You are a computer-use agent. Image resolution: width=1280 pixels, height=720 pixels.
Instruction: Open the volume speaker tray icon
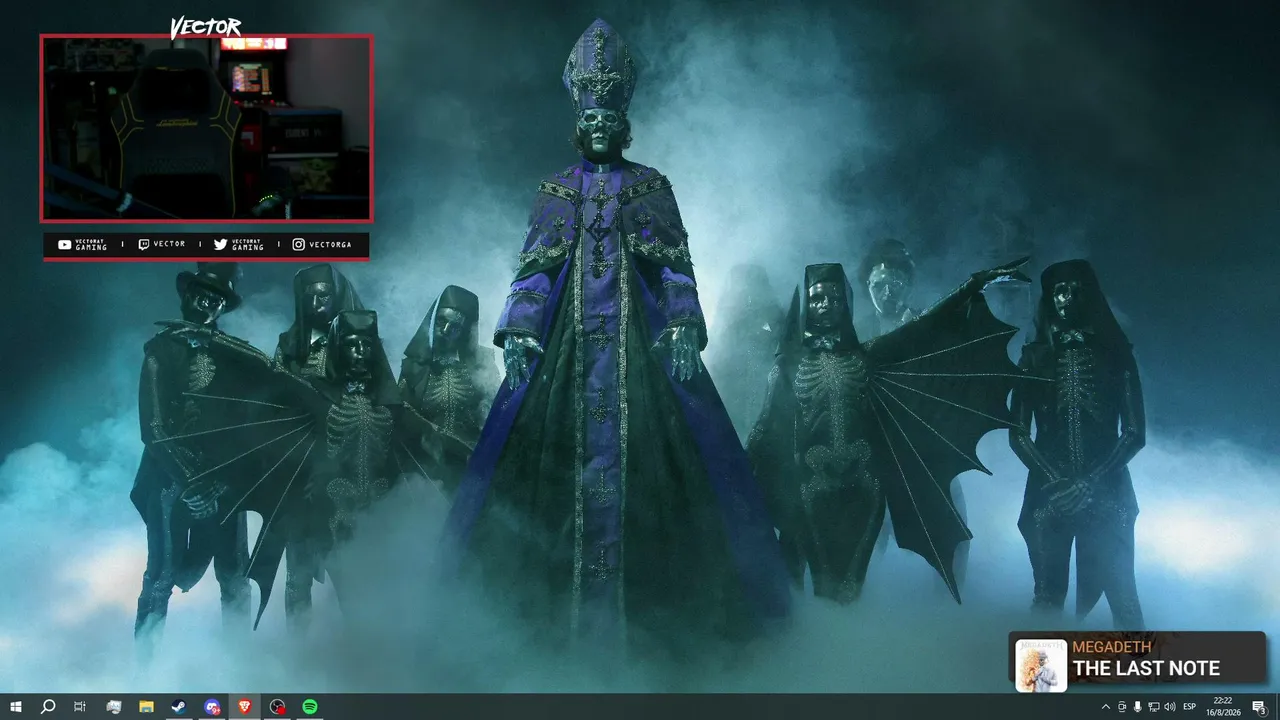(x=1170, y=707)
